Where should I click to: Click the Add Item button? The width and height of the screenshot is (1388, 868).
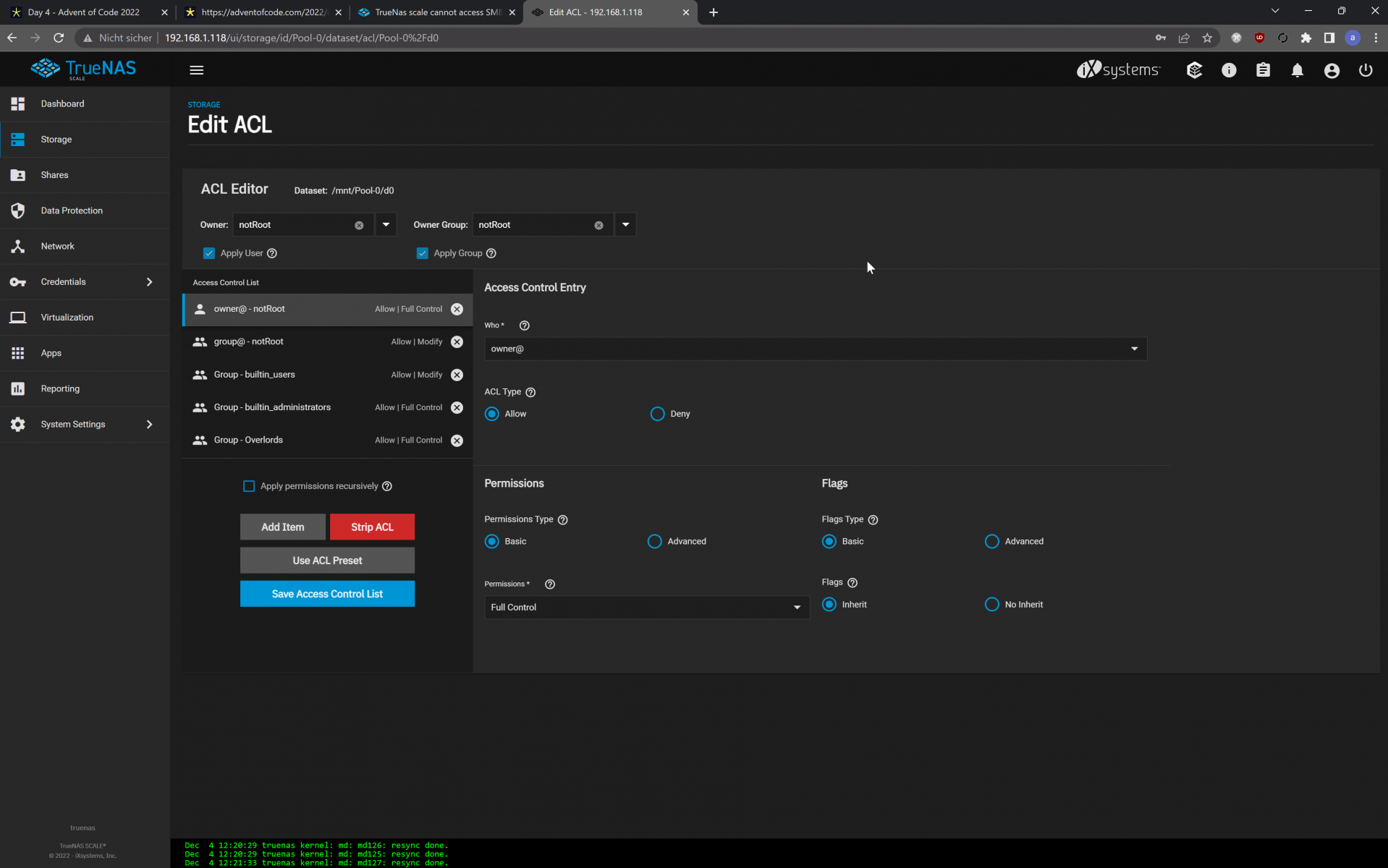[x=283, y=527]
